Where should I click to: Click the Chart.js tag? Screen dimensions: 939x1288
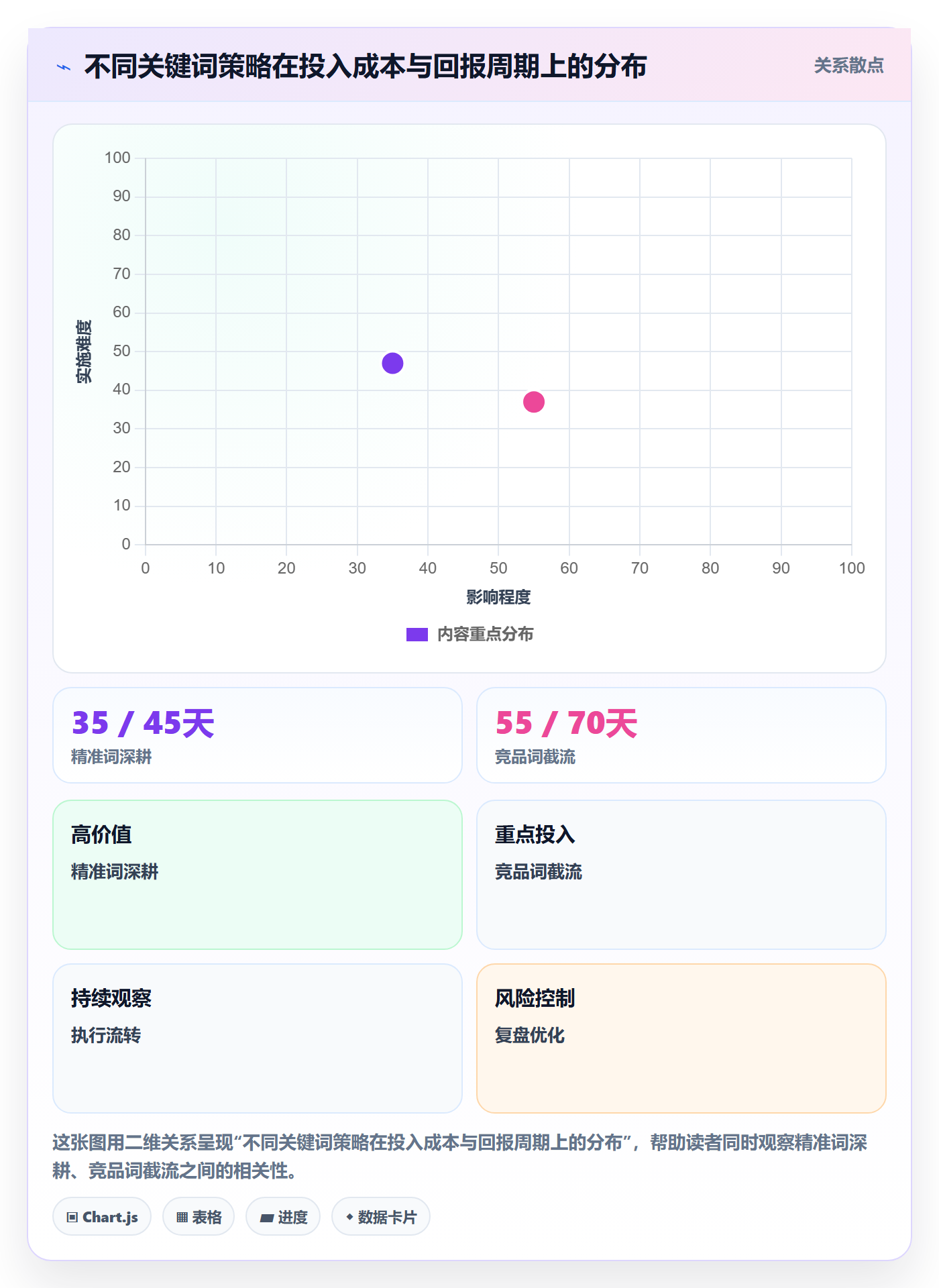tap(102, 1216)
